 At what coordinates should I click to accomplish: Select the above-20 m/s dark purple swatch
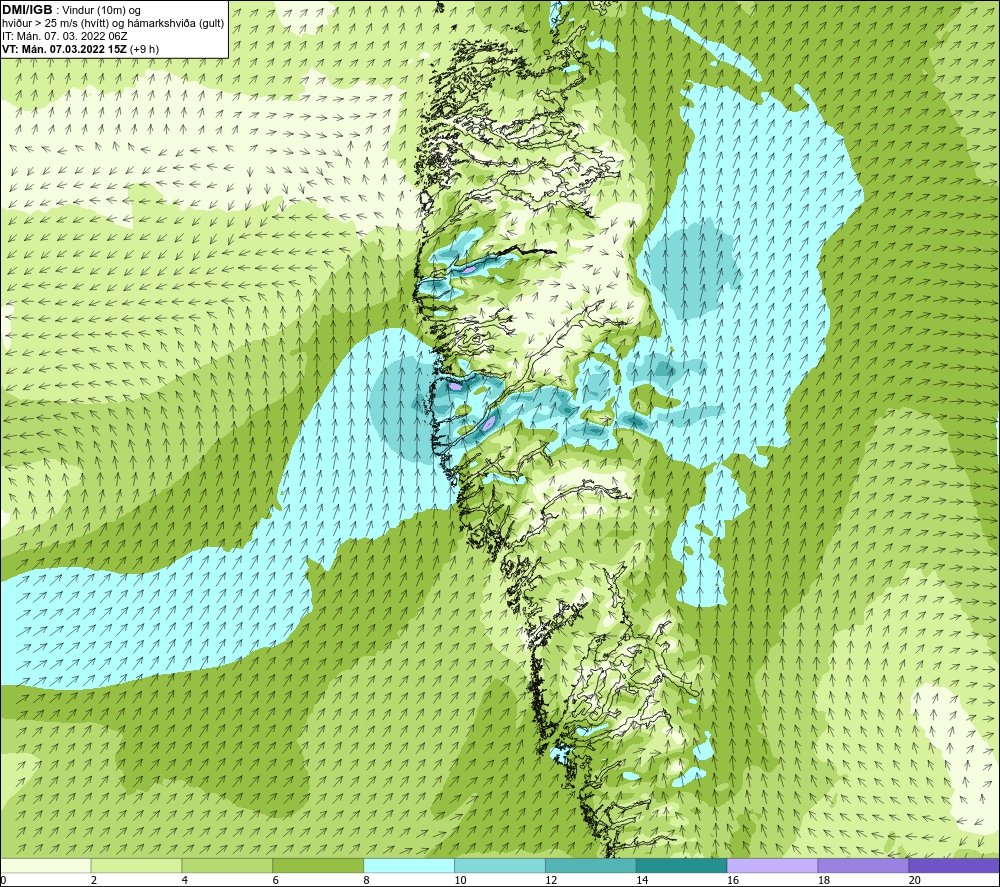click(954, 865)
